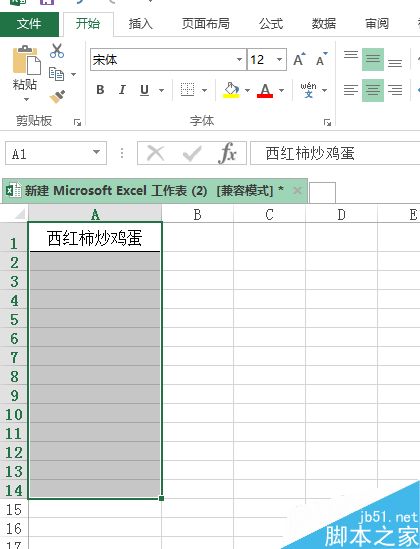Select column A header
The width and height of the screenshot is (420, 549).
tap(95, 214)
